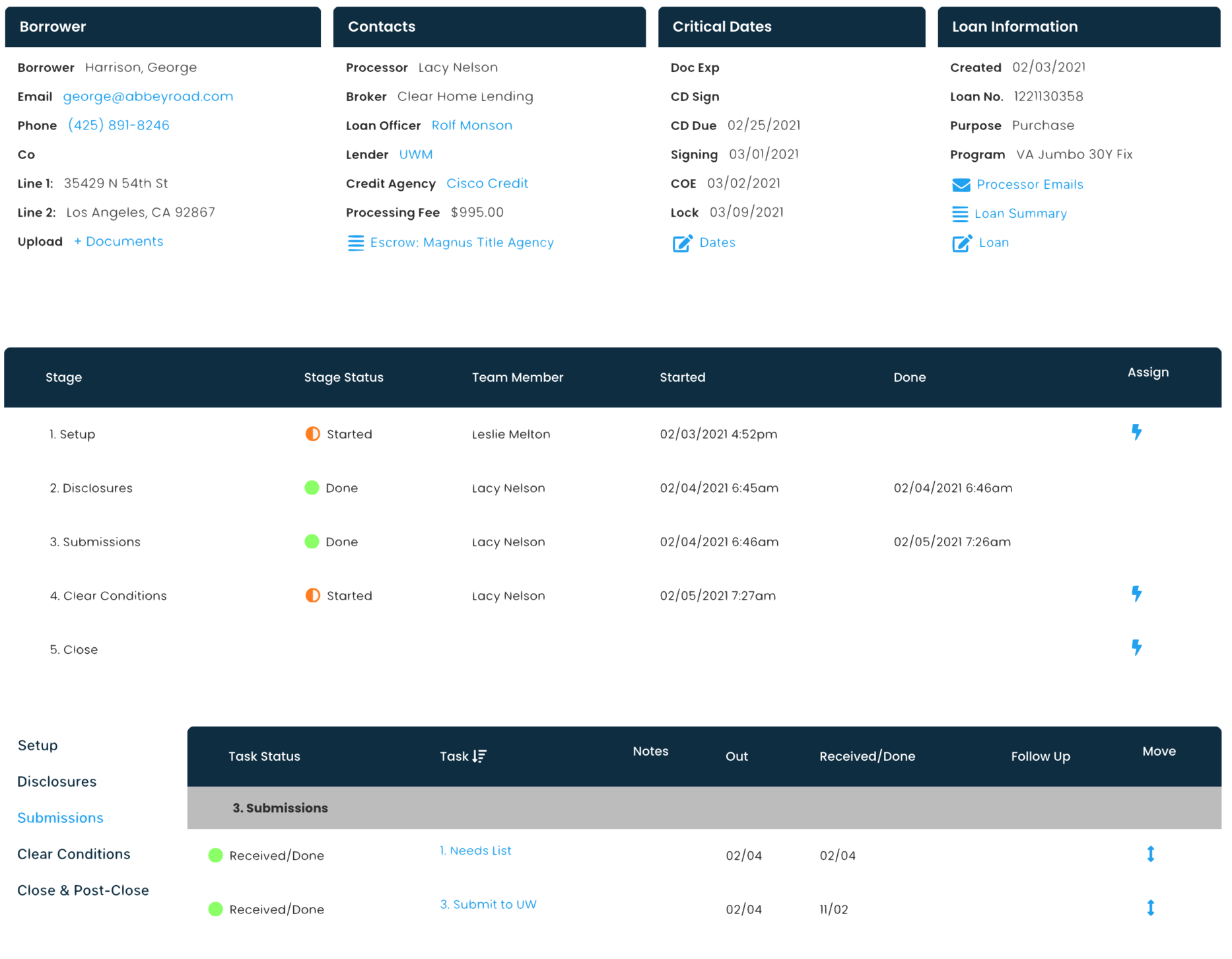The image size is (1232, 959).
Task: Toggle the Setup stage Started status
Action: point(312,434)
